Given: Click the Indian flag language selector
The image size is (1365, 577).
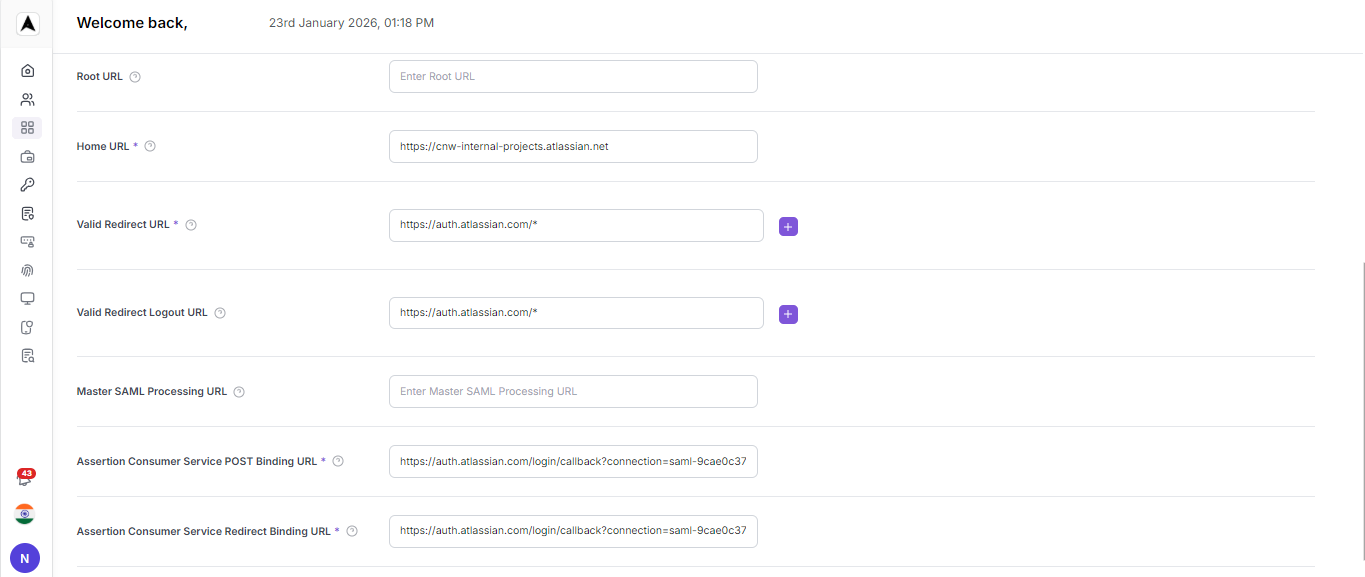Looking at the screenshot, I should 24,514.
